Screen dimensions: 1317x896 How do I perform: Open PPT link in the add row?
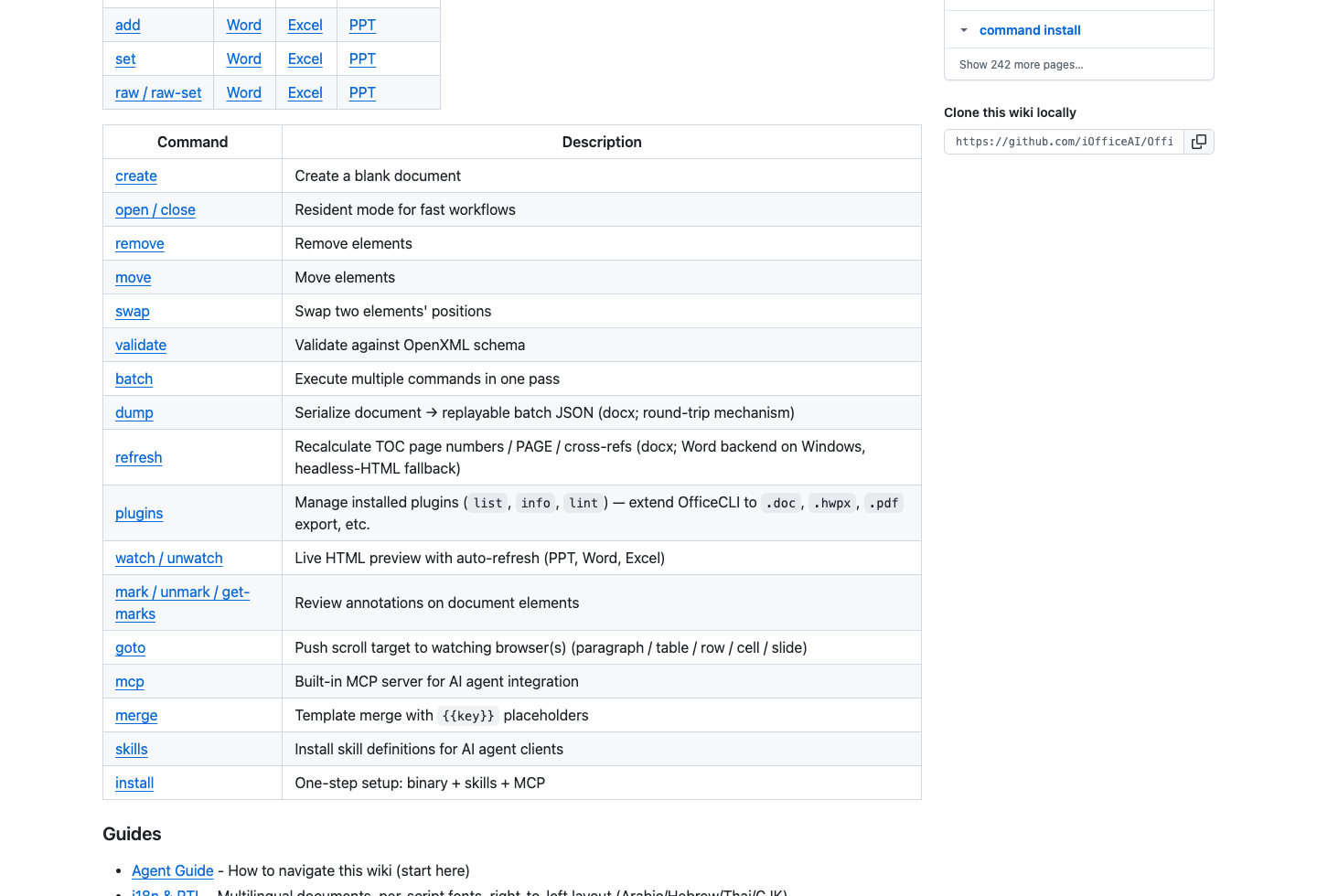[362, 26]
